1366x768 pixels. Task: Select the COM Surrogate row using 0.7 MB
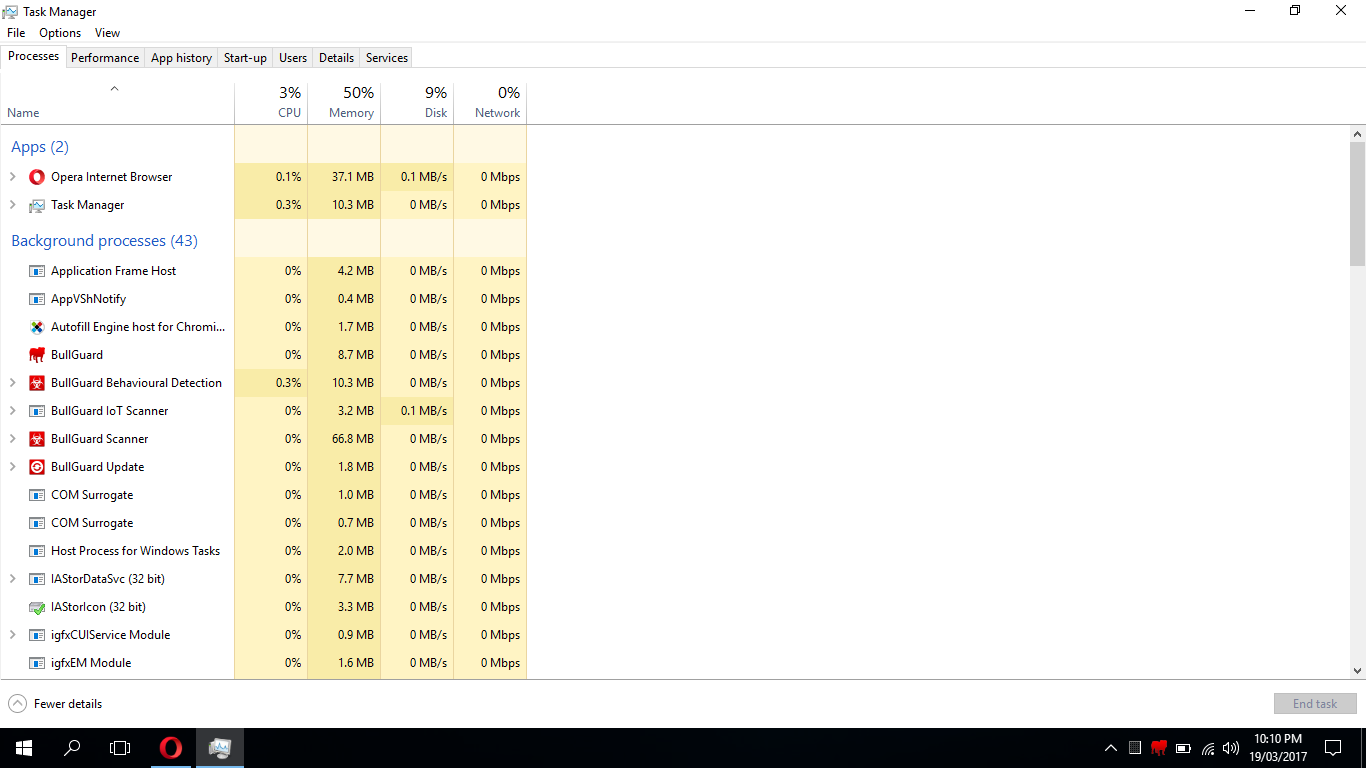coord(263,523)
